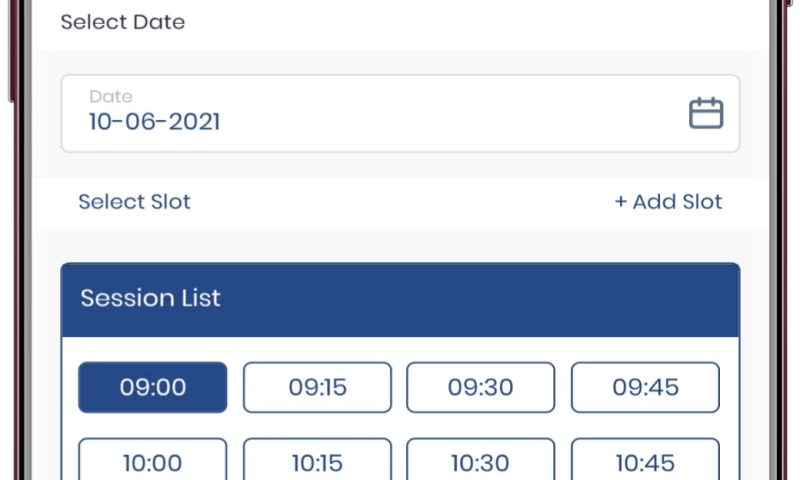Viewport: 800px width, 480px height.
Task: Click empty space right of Session List title
Action: pyautogui.click(x=500, y=299)
